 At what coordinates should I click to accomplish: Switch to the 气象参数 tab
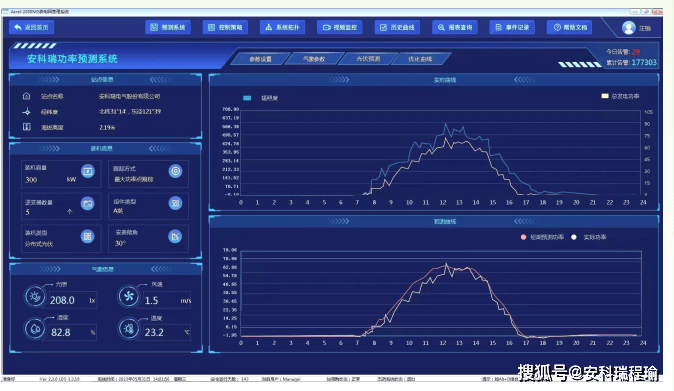(314, 59)
